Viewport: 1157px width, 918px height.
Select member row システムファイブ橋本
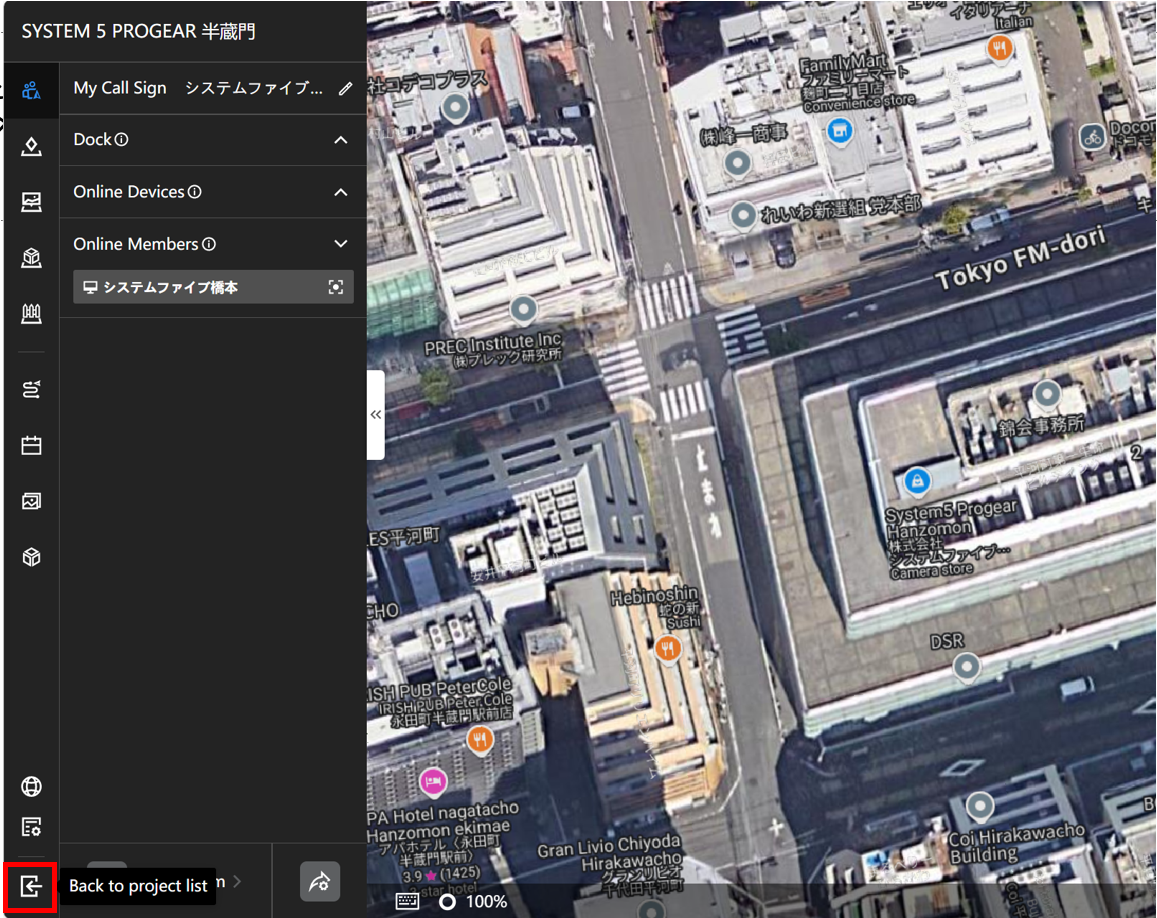(213, 287)
